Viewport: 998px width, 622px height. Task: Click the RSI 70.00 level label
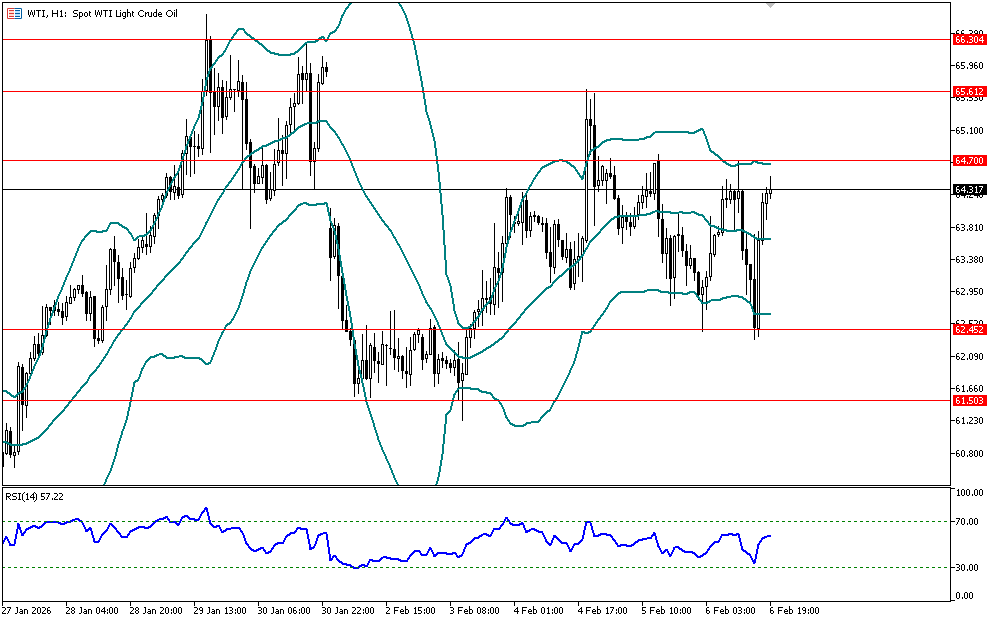coord(968,522)
